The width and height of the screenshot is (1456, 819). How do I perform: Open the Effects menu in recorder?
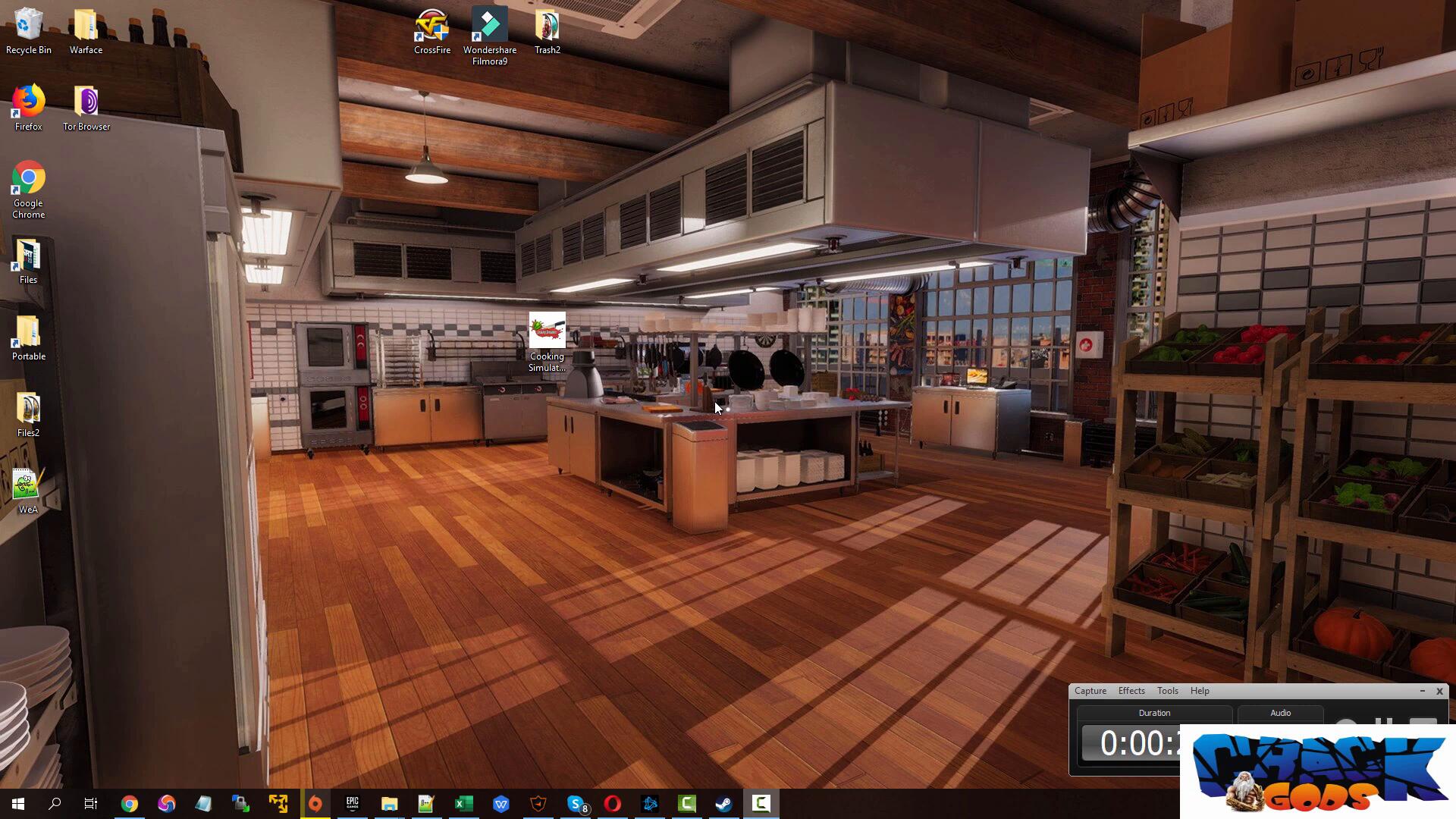tap(1131, 691)
